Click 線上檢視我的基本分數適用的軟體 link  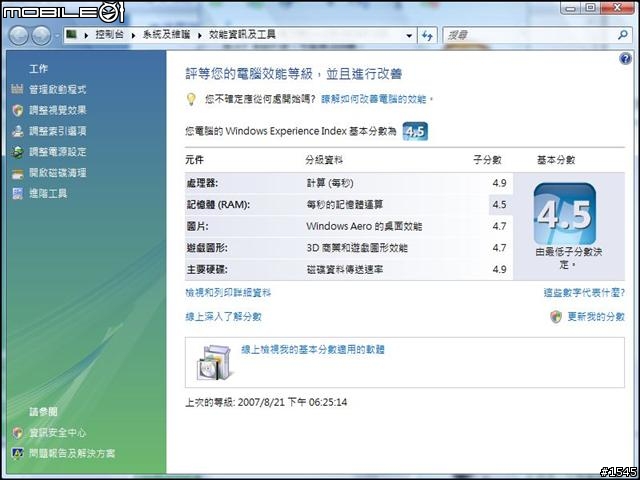[313, 350]
